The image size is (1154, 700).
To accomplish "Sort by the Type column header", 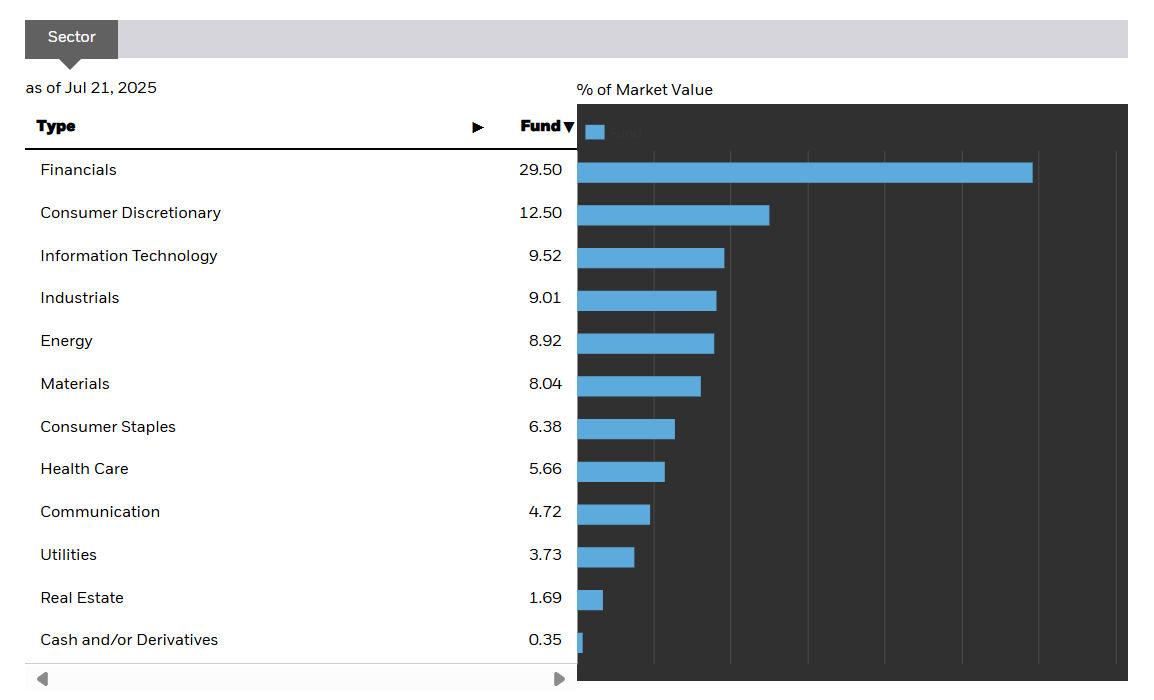I will click(x=56, y=126).
